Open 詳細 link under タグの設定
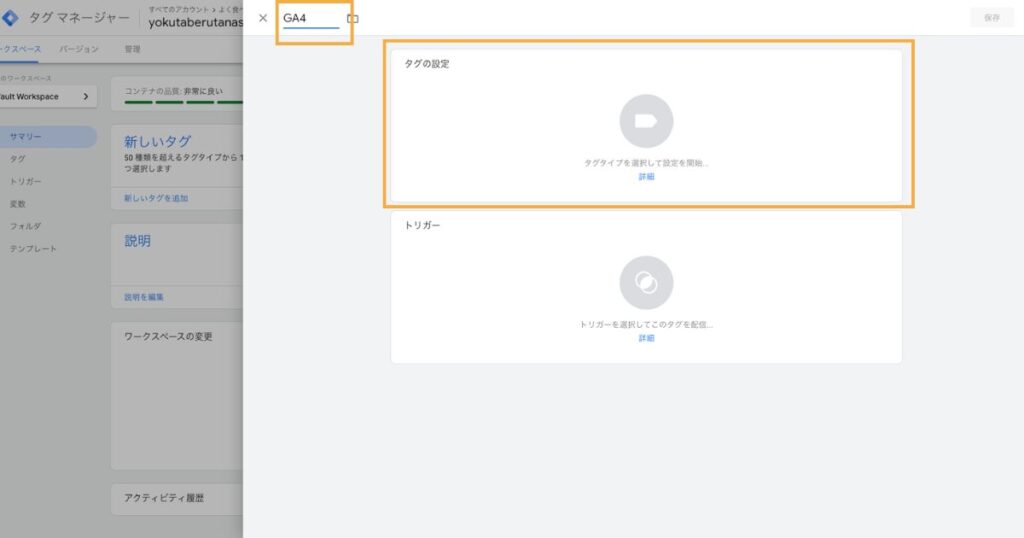 [646, 177]
